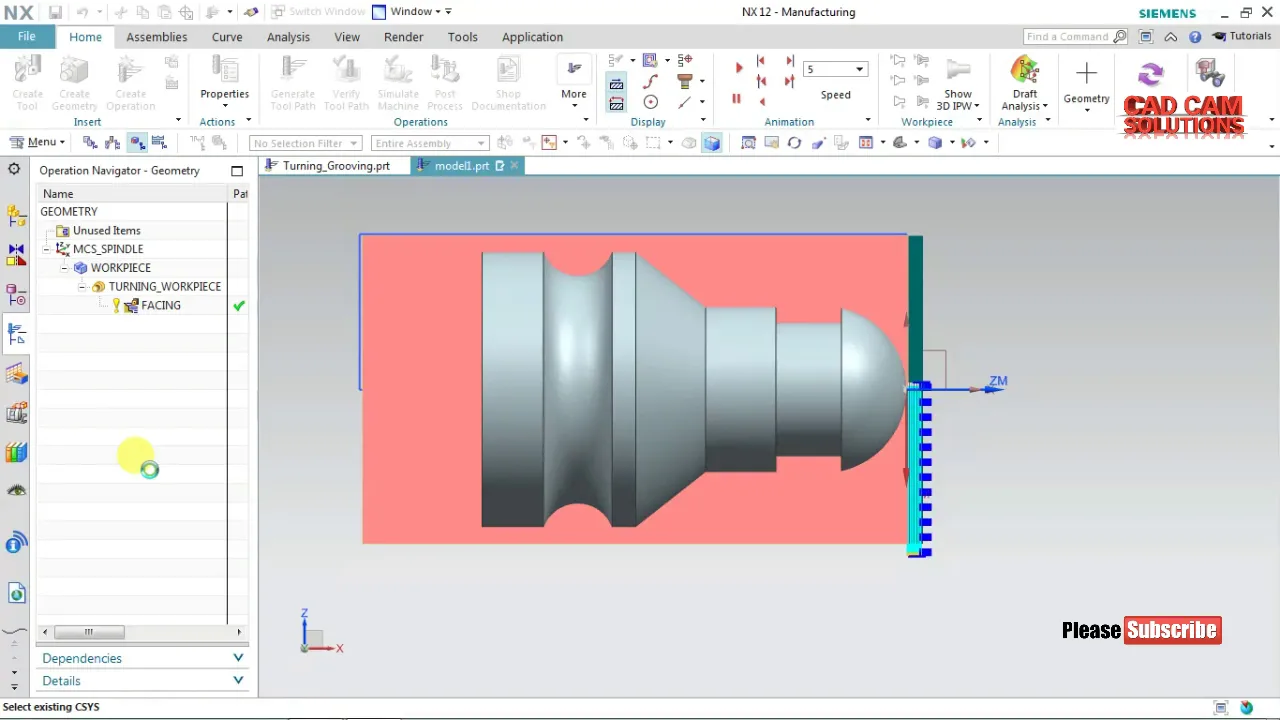Viewport: 1280px width, 720px height.
Task: Switch to the Assemblies ribbon tab
Action: (x=157, y=37)
